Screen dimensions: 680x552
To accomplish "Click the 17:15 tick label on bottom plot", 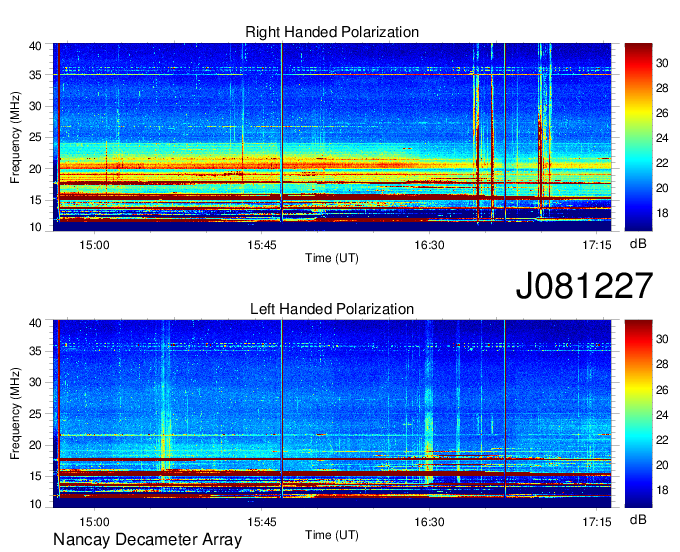I will [597, 522].
